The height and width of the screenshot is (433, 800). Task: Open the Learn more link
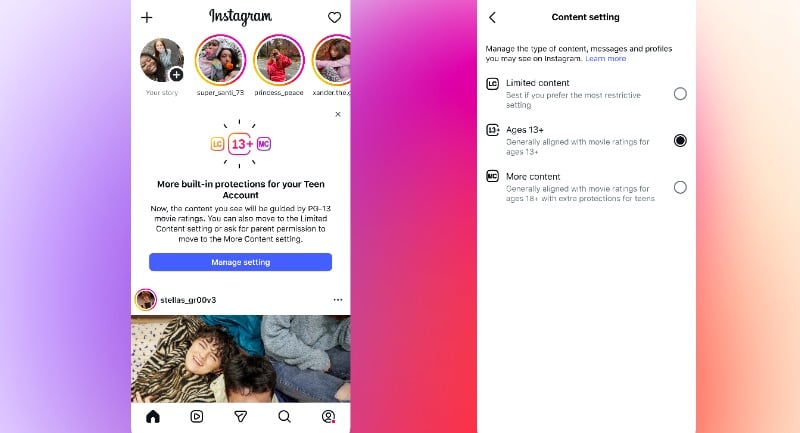click(x=606, y=59)
